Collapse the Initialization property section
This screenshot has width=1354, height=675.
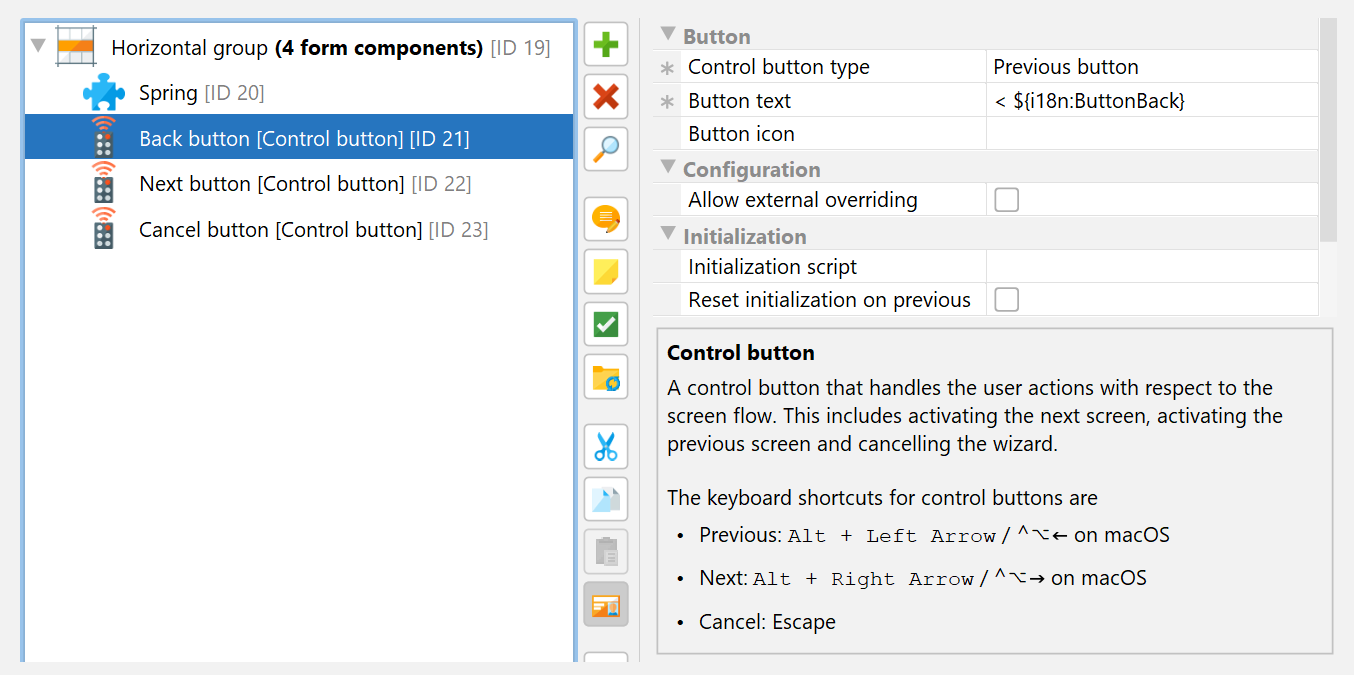pyautogui.click(x=668, y=236)
